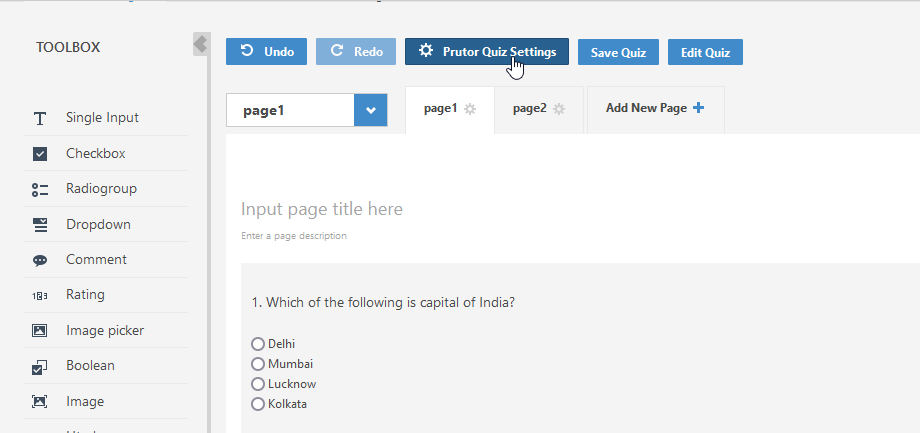This screenshot has height=433, width=920.
Task: Click the Single Input text icon
Action: pyautogui.click(x=40, y=119)
